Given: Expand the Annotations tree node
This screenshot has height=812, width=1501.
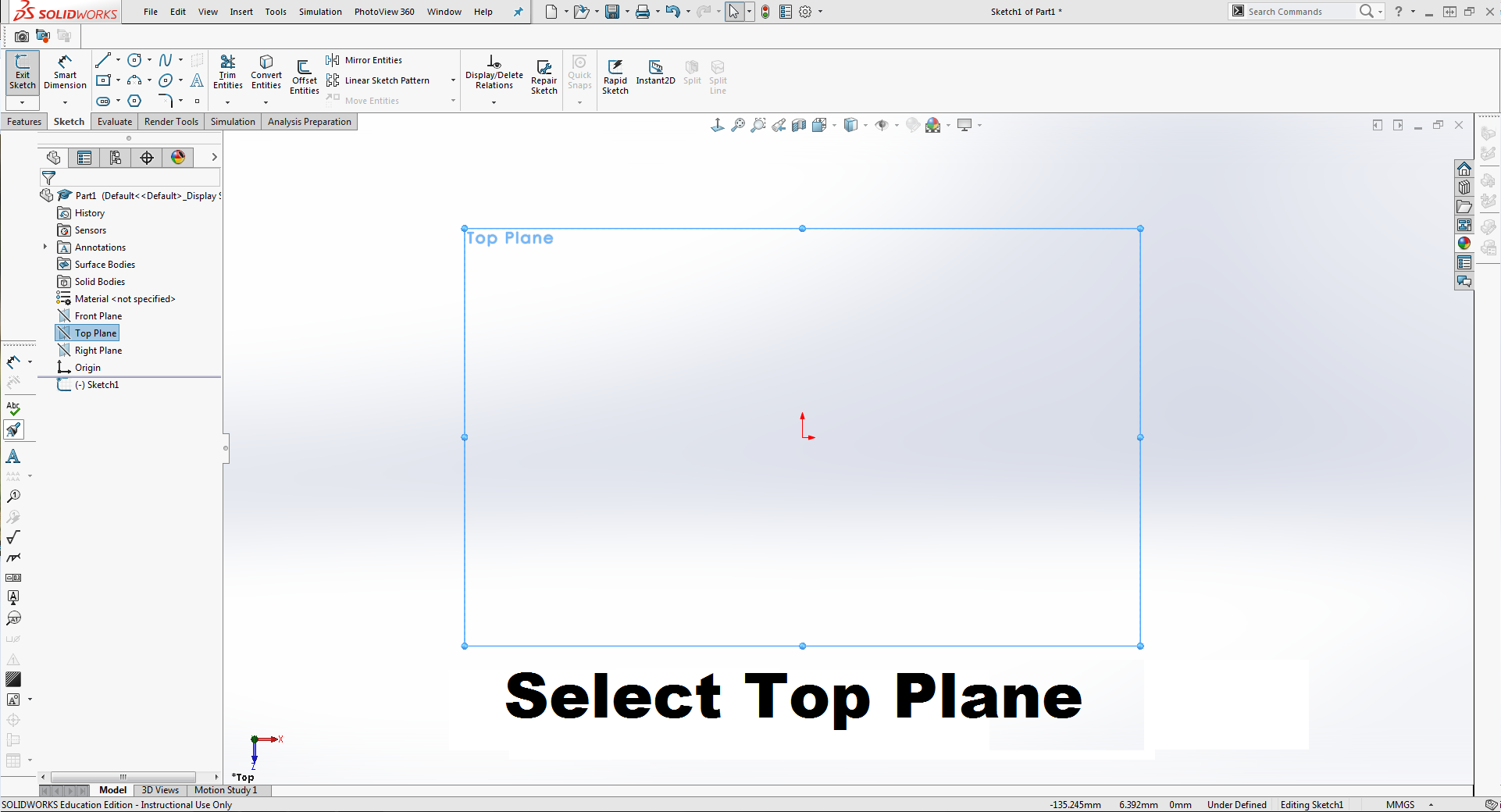Looking at the screenshot, I should click(45, 248).
